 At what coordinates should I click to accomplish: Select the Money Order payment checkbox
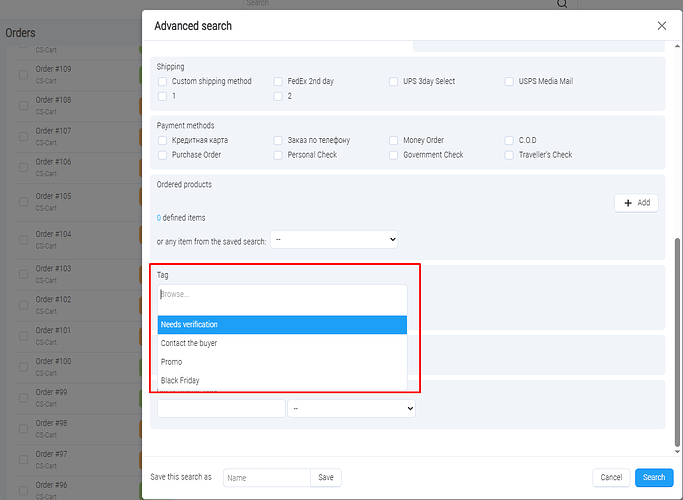click(x=394, y=141)
